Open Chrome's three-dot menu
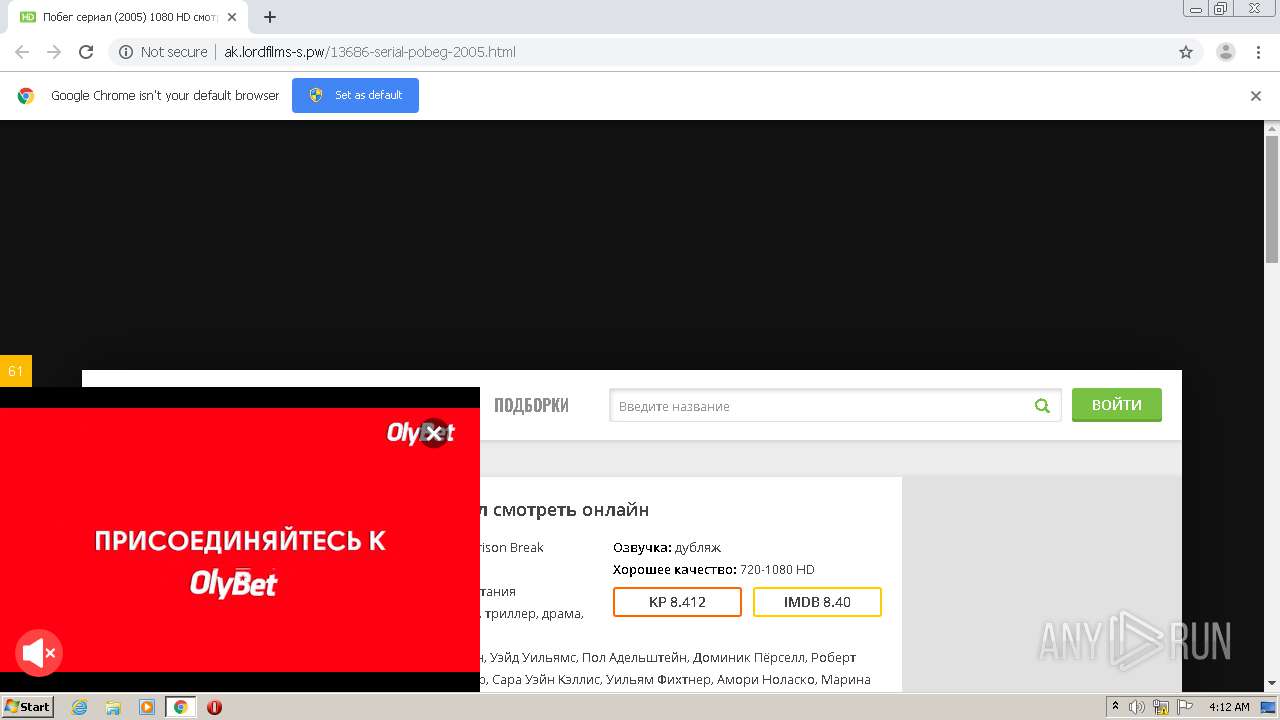This screenshot has height=720, width=1280. click(1258, 52)
